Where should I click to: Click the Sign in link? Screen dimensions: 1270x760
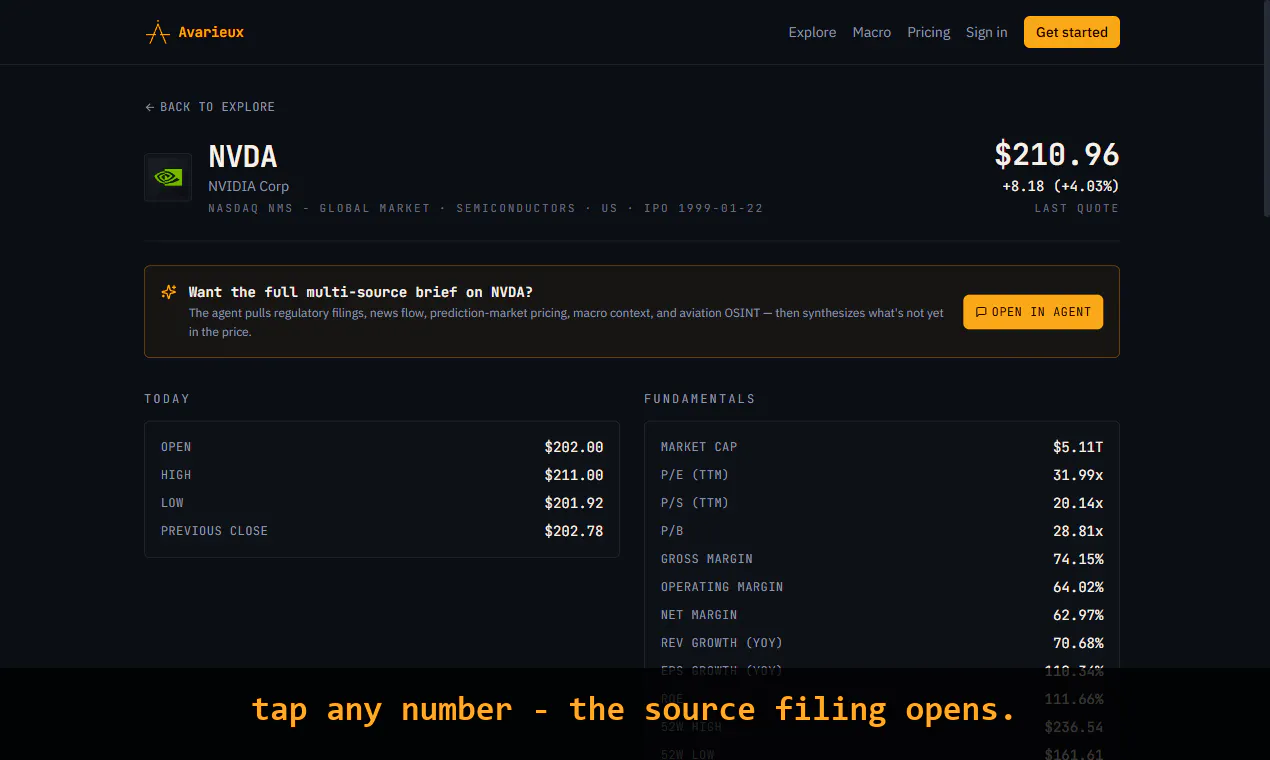pos(987,32)
